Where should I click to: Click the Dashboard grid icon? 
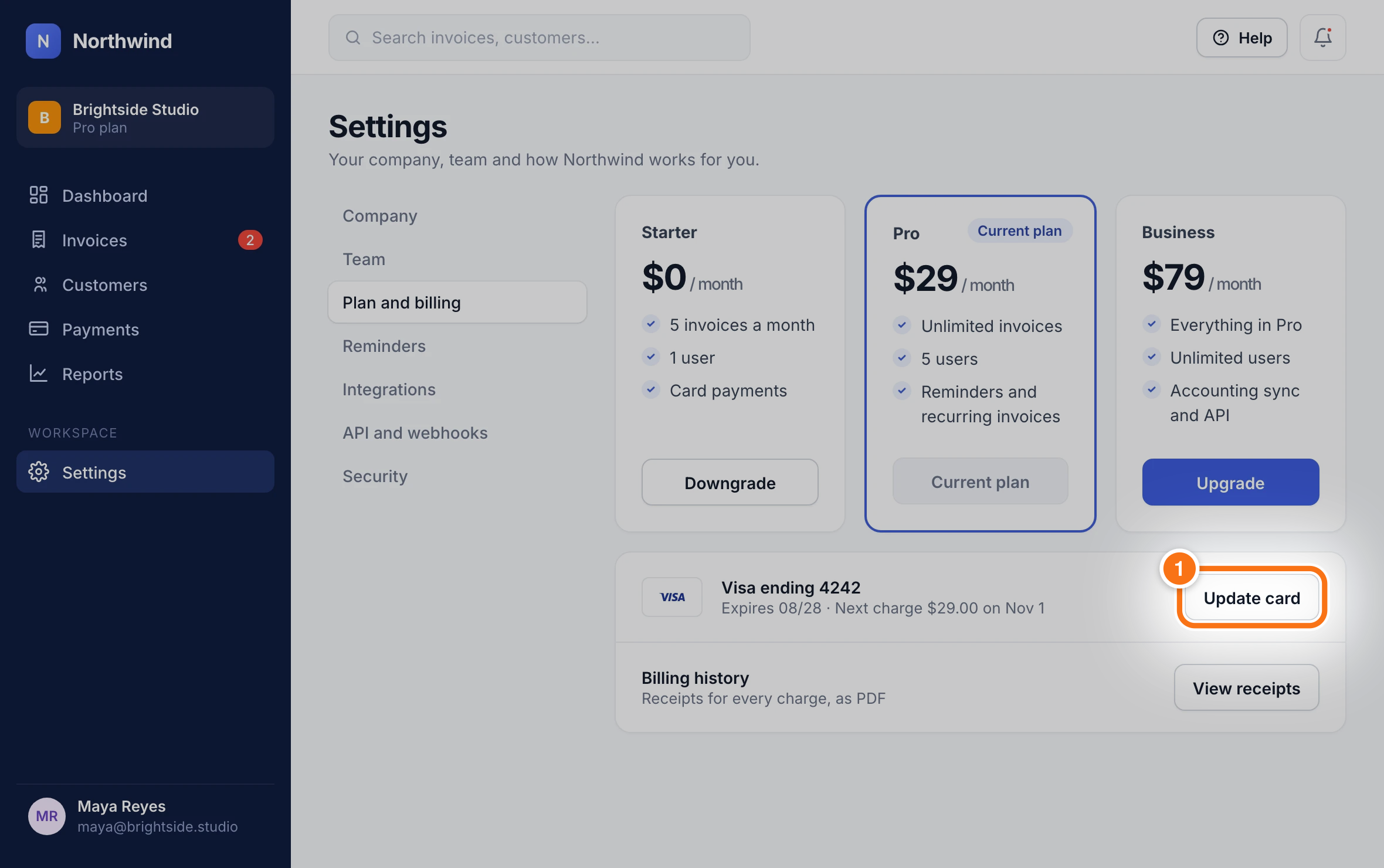click(39, 195)
